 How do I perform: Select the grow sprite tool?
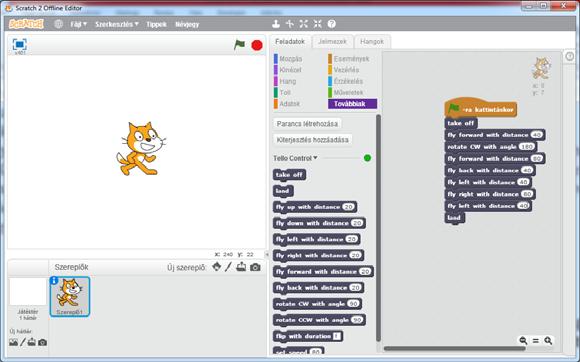(304, 24)
